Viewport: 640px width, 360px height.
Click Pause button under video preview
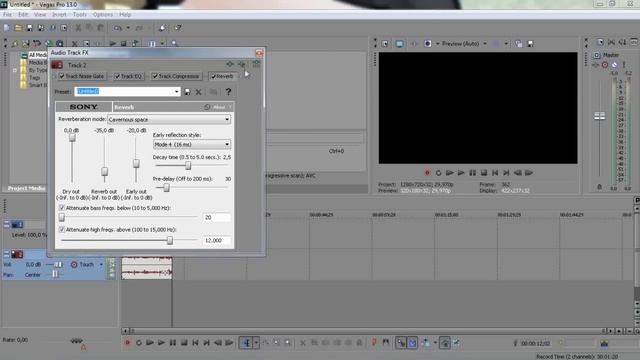coord(473,173)
